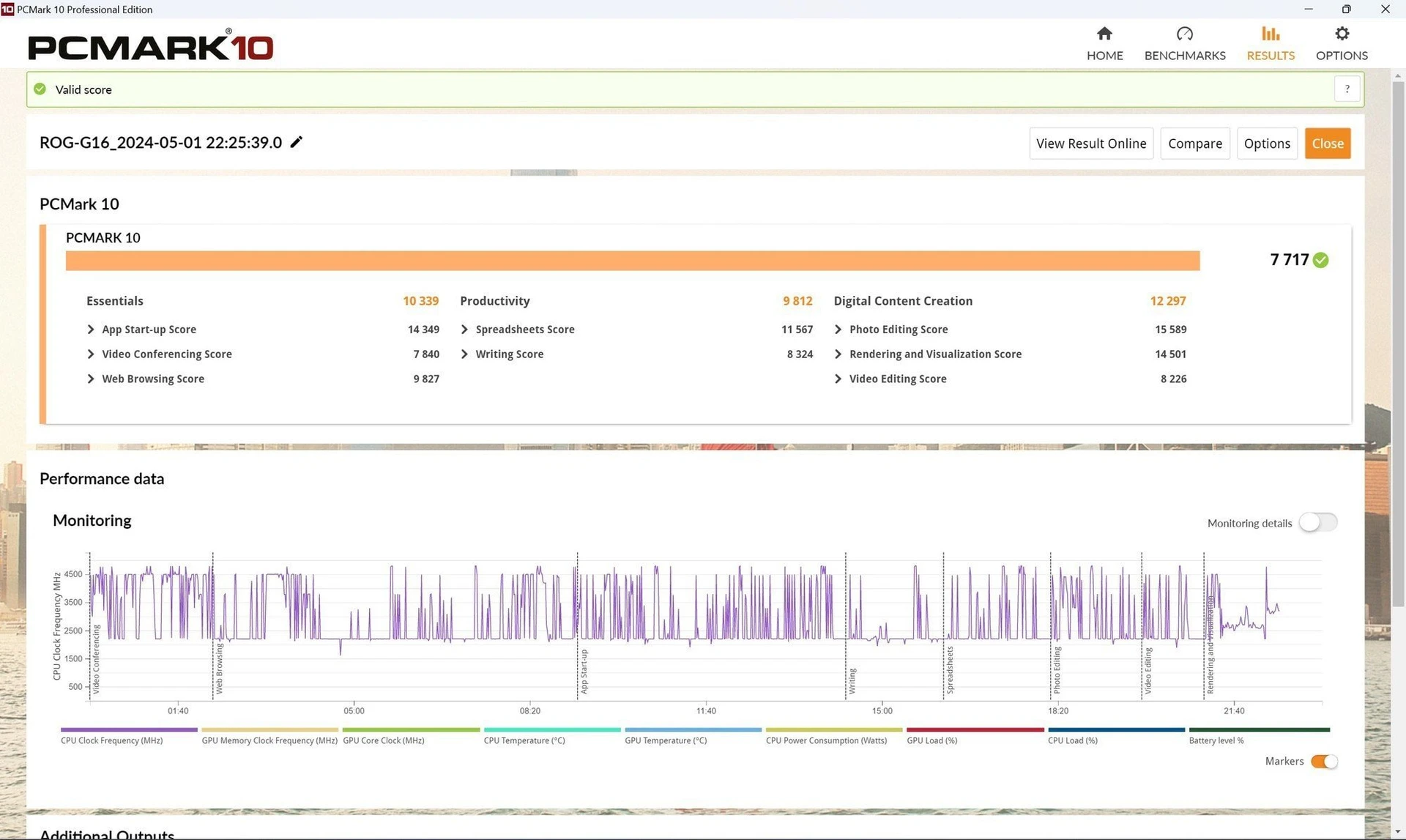Screen dimensions: 1406x840
Task: Click the Digital Content Creation heading
Action: [x=903, y=301]
